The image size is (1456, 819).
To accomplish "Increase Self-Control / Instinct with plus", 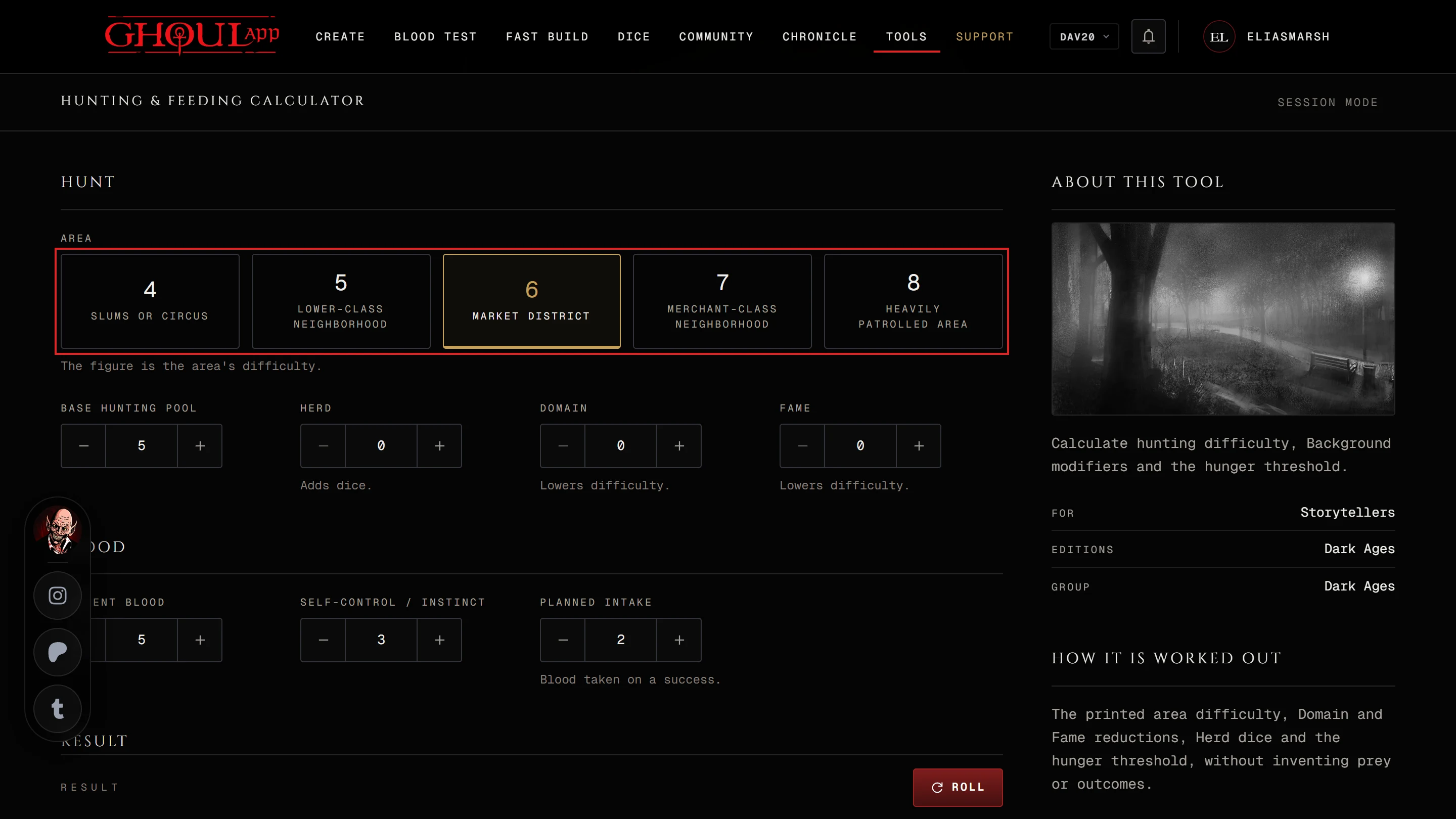I will click(x=439, y=640).
